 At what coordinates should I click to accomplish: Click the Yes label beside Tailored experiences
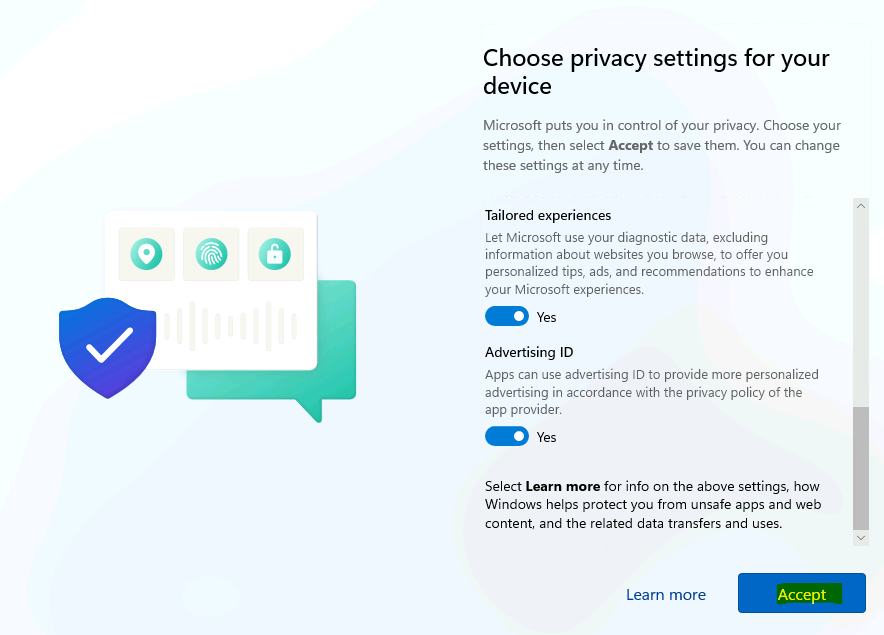[546, 318]
